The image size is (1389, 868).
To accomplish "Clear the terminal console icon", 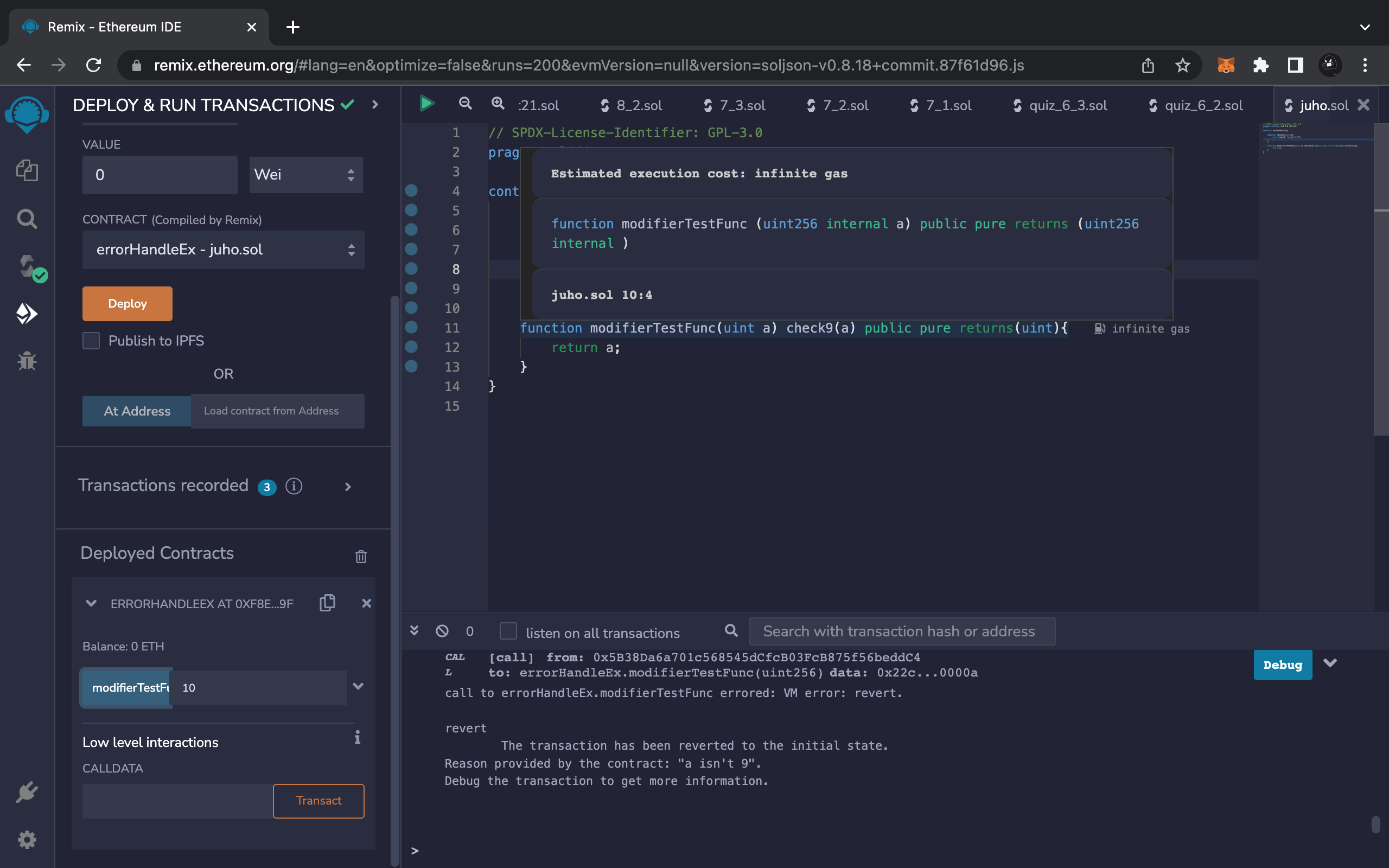I will (x=442, y=631).
